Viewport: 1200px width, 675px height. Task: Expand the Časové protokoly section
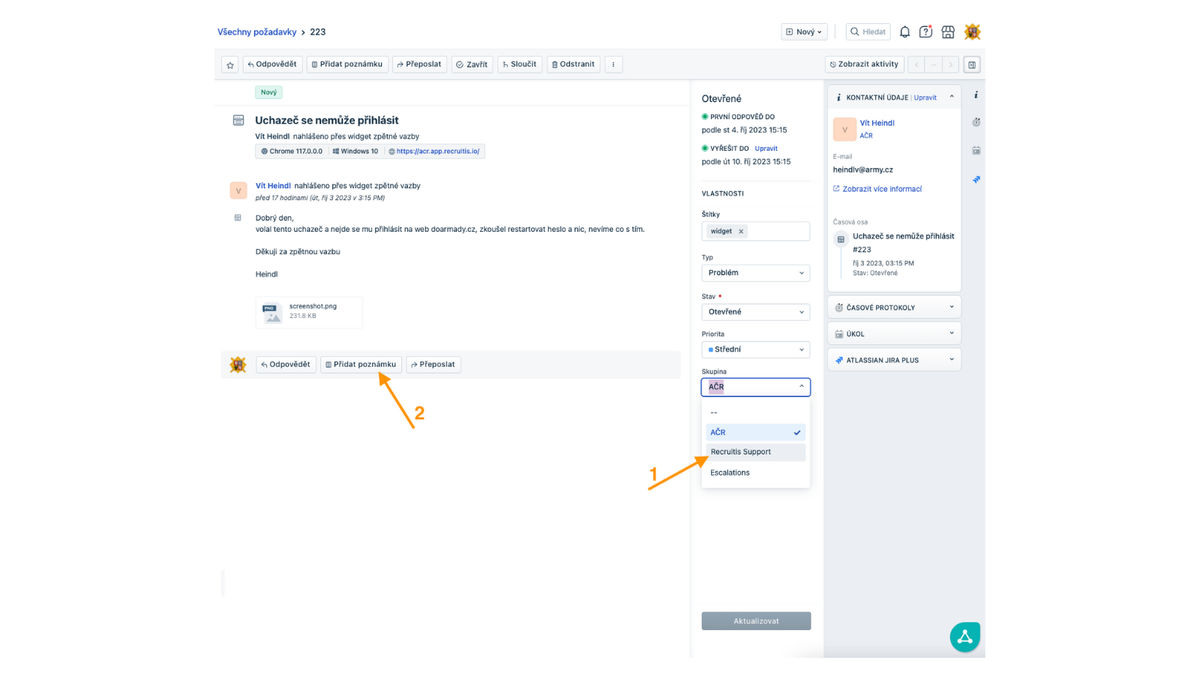(x=894, y=307)
